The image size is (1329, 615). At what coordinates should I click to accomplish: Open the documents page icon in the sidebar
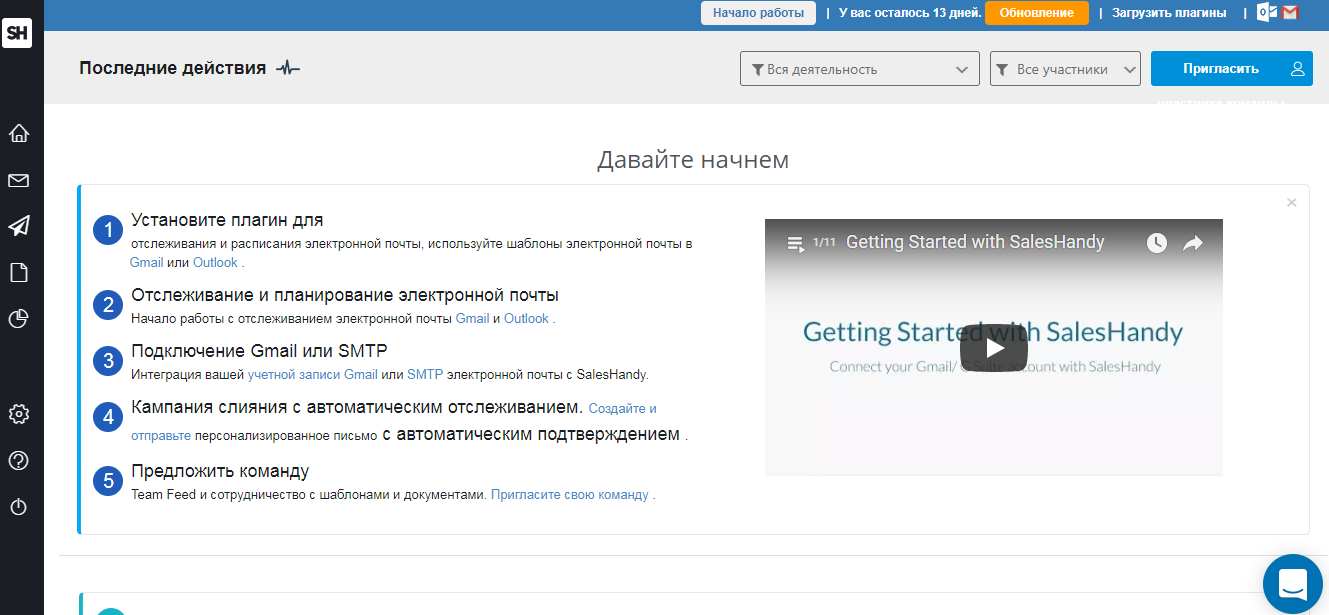(x=18, y=272)
